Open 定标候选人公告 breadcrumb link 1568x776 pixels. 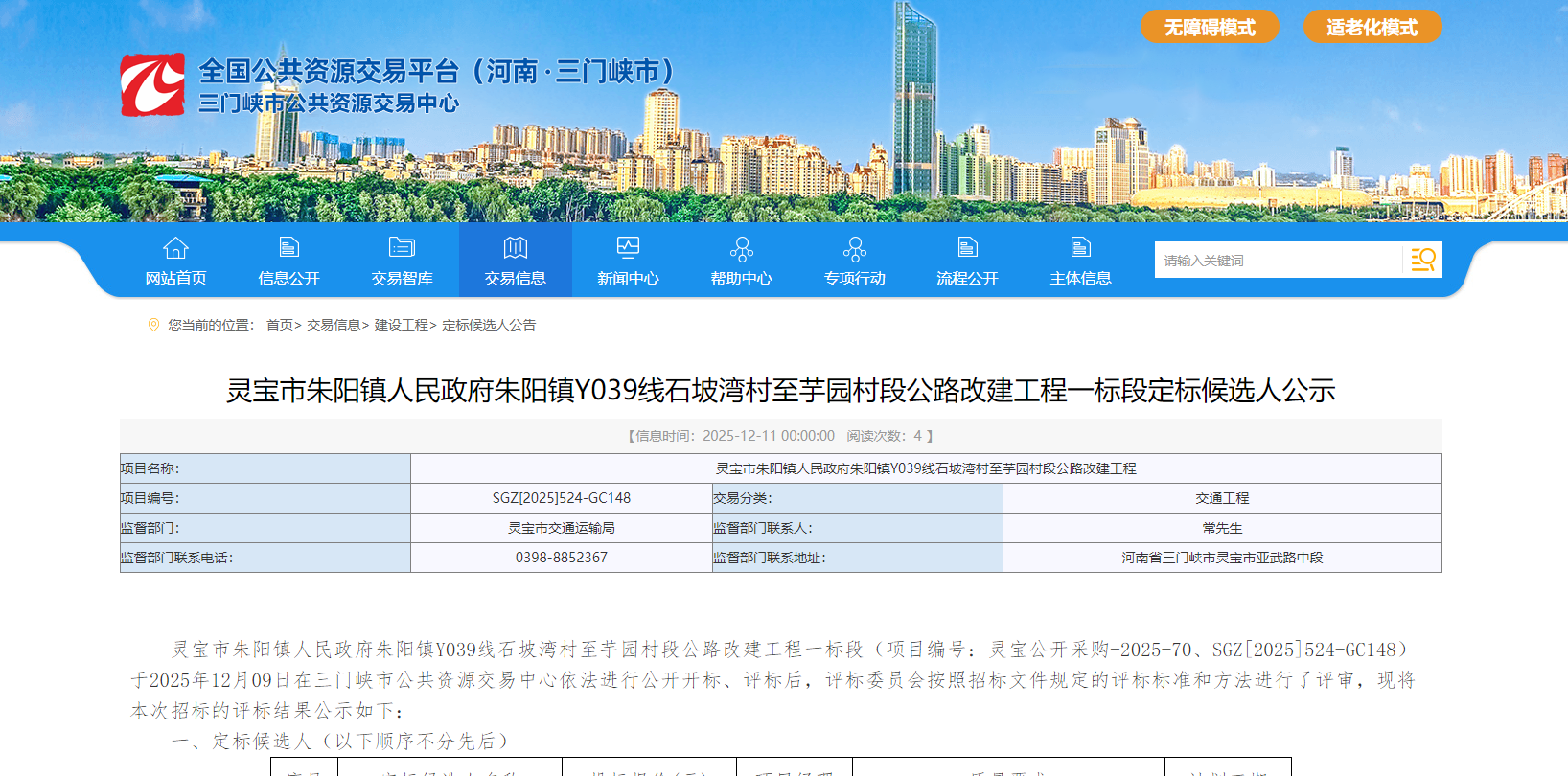(x=489, y=326)
